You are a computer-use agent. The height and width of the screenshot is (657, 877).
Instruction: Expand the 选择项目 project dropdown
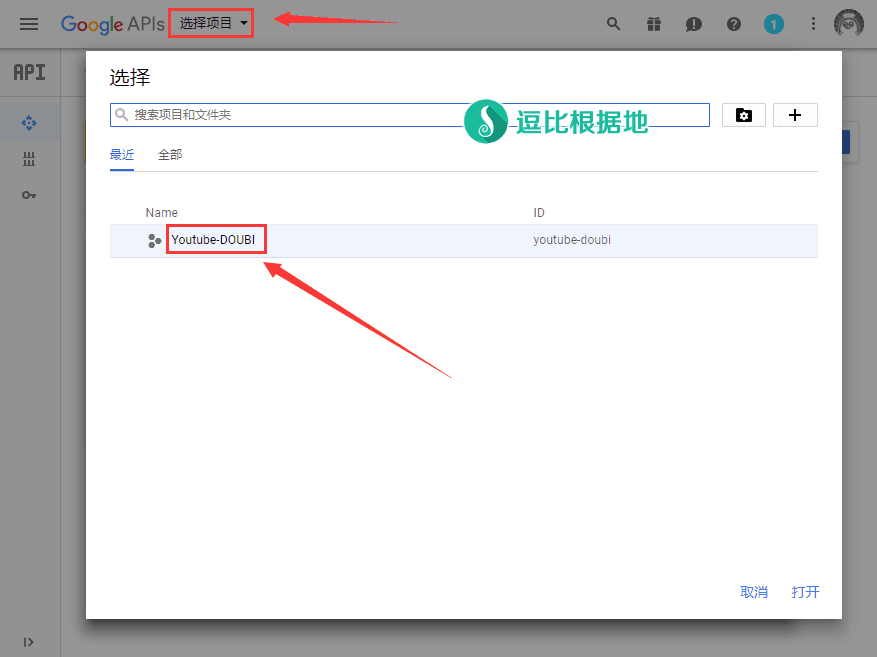(212, 23)
